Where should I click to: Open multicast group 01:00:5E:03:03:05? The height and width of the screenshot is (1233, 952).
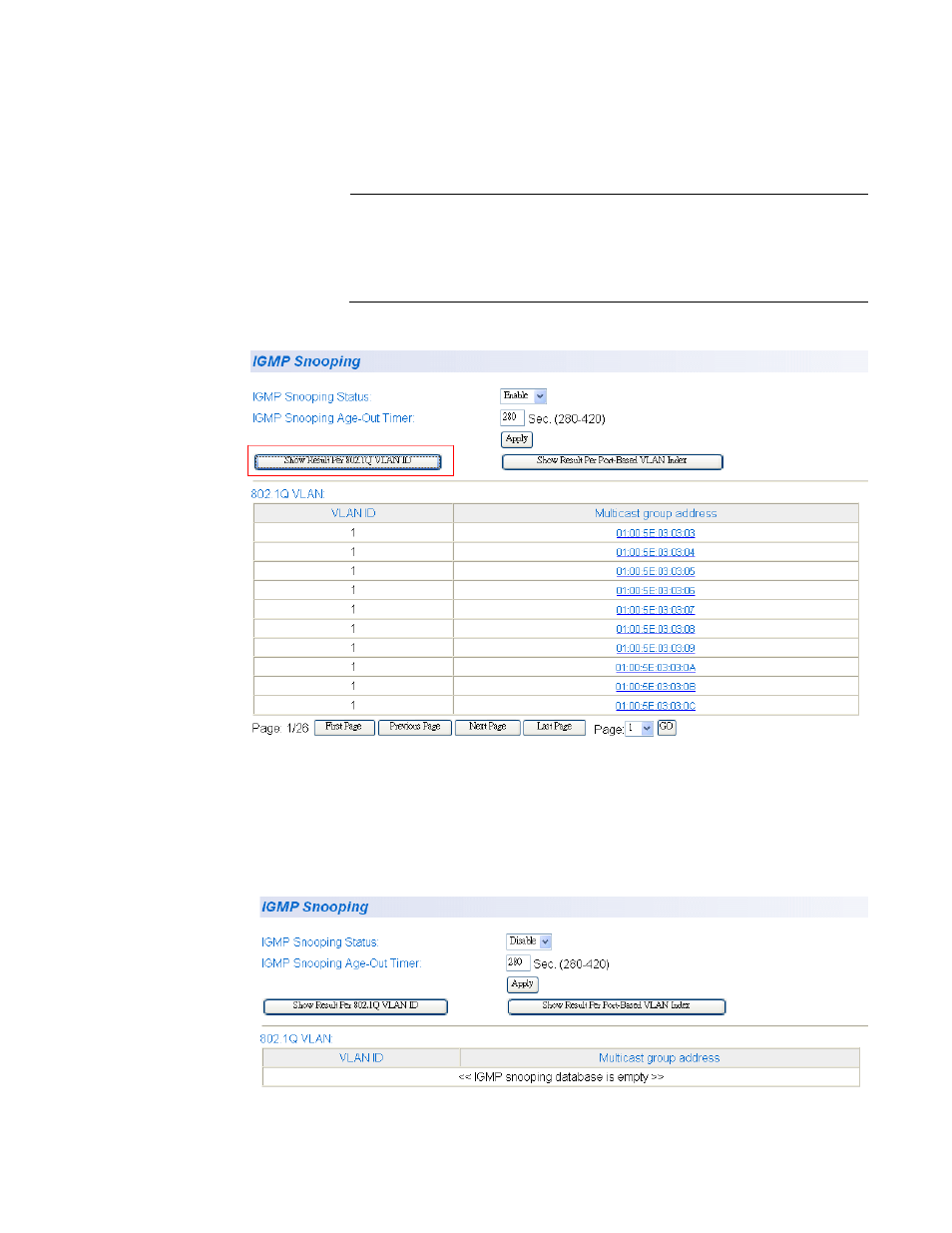pyautogui.click(x=656, y=572)
